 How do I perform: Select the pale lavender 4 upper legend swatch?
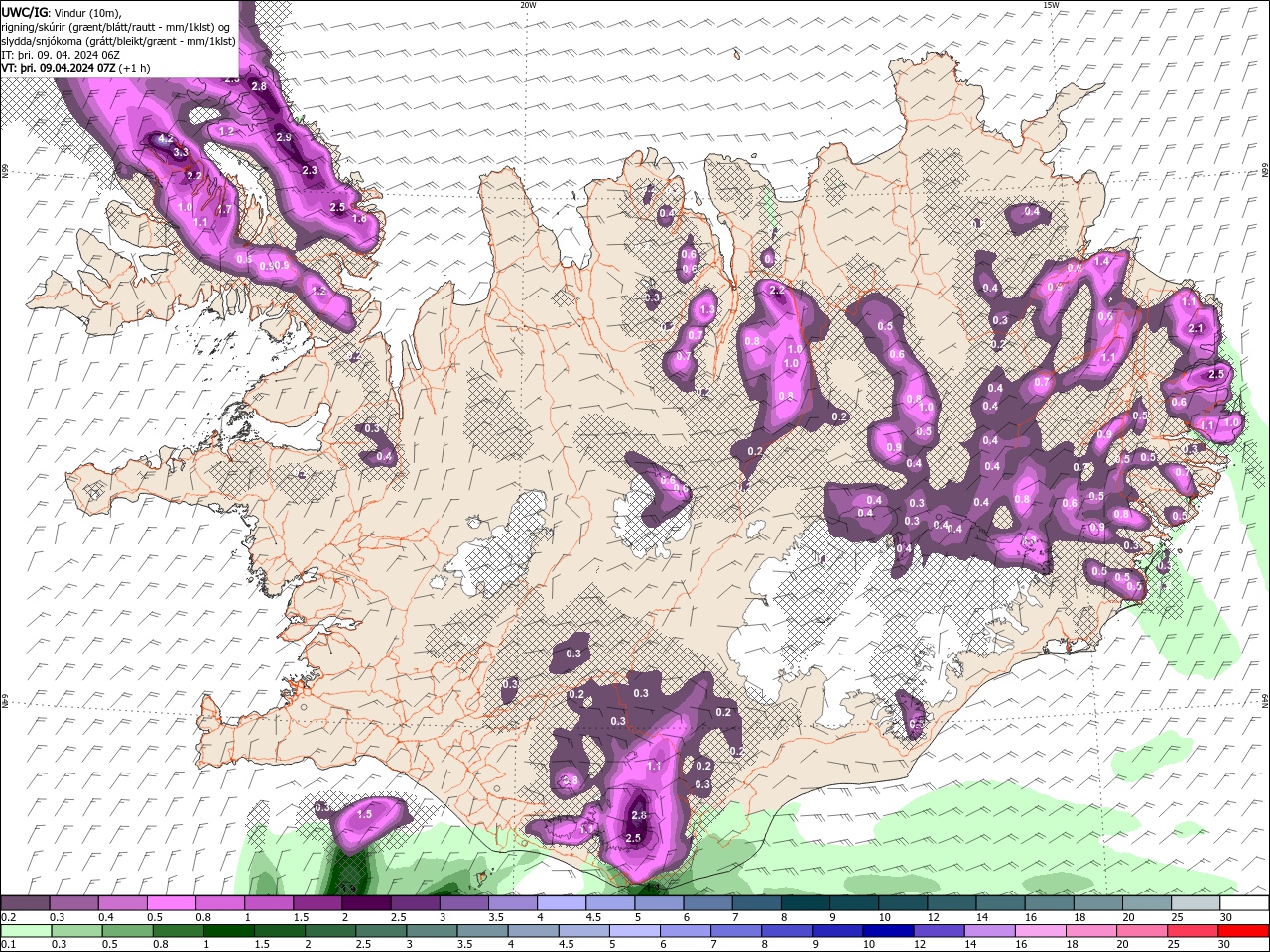[560, 903]
